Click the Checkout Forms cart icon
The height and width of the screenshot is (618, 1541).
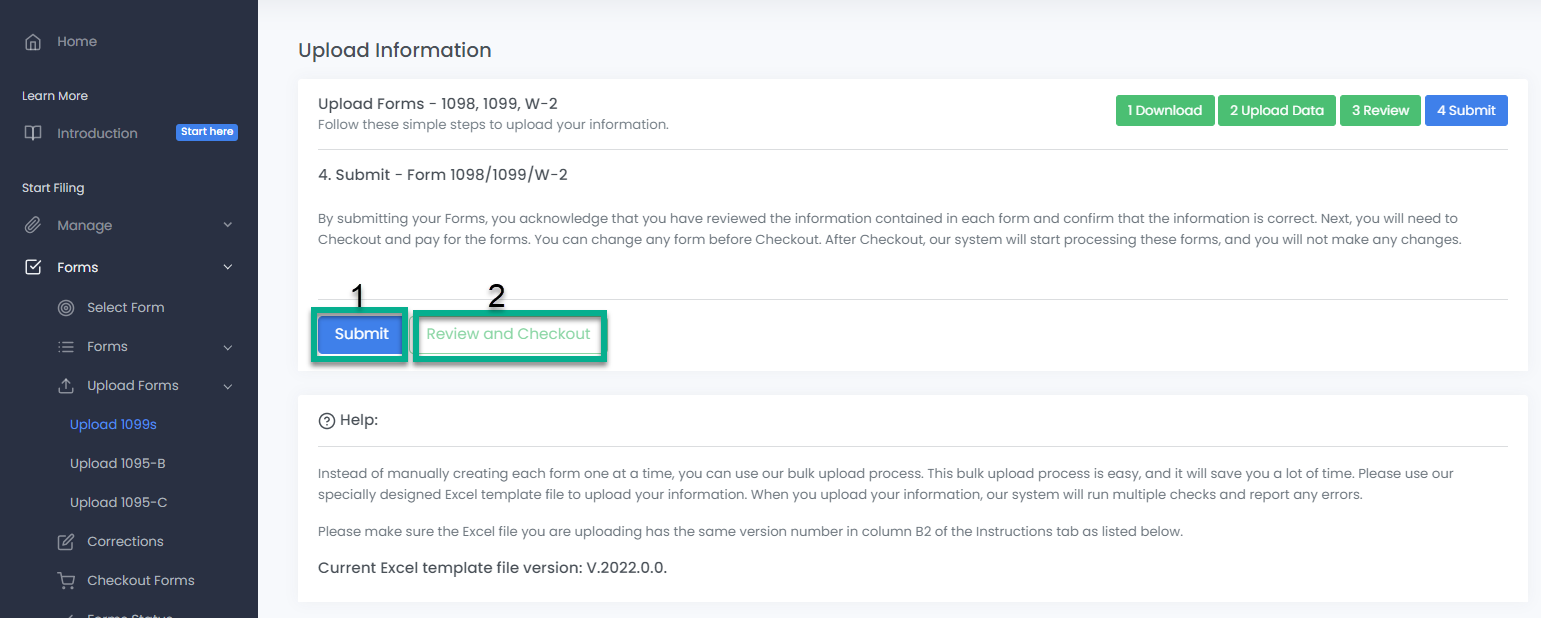66,581
